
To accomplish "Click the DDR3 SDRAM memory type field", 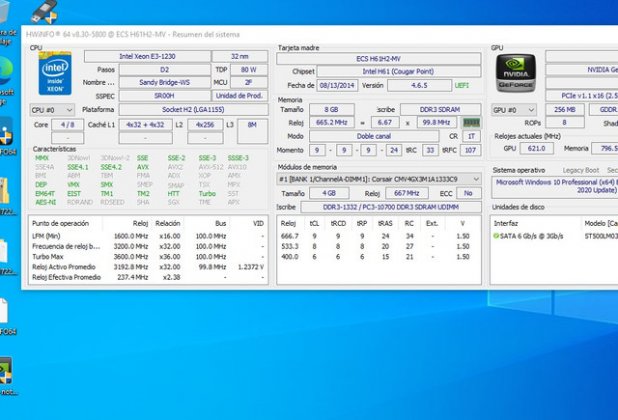I will pos(440,110).
